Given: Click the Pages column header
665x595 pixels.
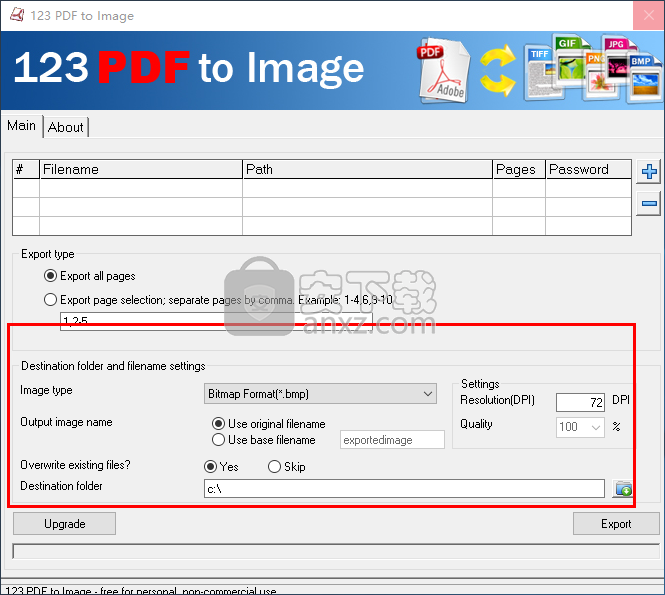Looking at the screenshot, I should pyautogui.click(x=519, y=169).
